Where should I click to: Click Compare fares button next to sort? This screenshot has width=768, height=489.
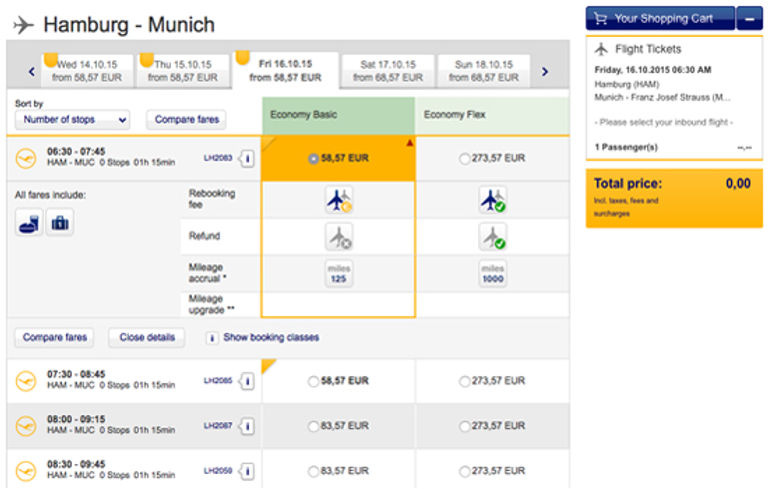[x=187, y=120]
